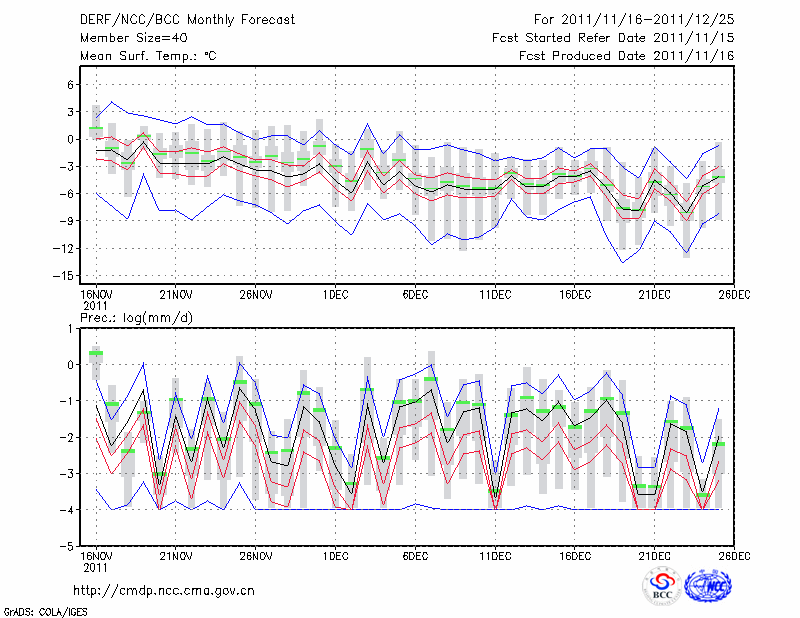800x618 pixels.
Task: Open the cmdp.ncc.cma.gov.cn URL
Action: click(164, 590)
